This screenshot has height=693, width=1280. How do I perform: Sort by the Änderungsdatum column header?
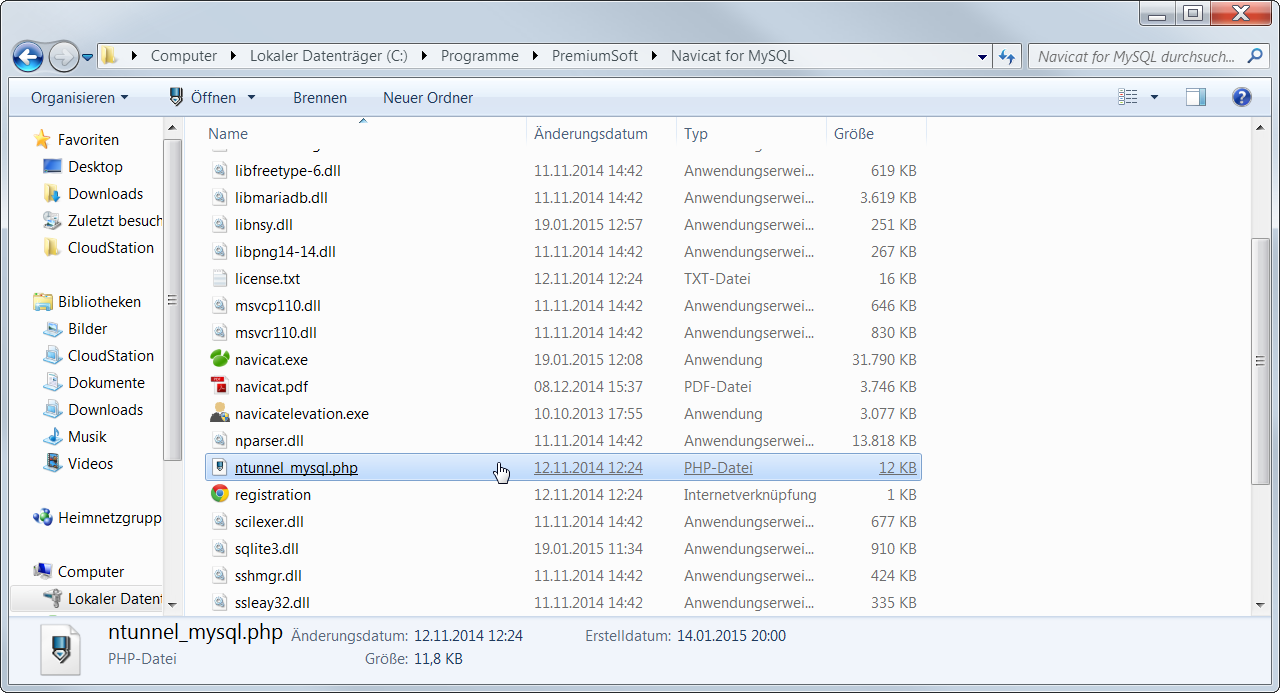tap(601, 133)
